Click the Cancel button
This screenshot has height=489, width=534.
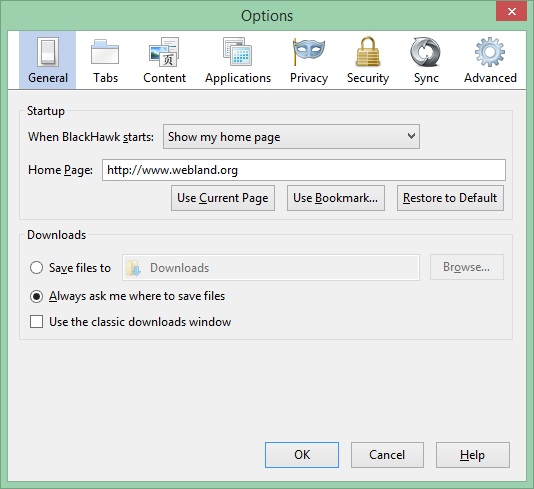[x=387, y=455]
